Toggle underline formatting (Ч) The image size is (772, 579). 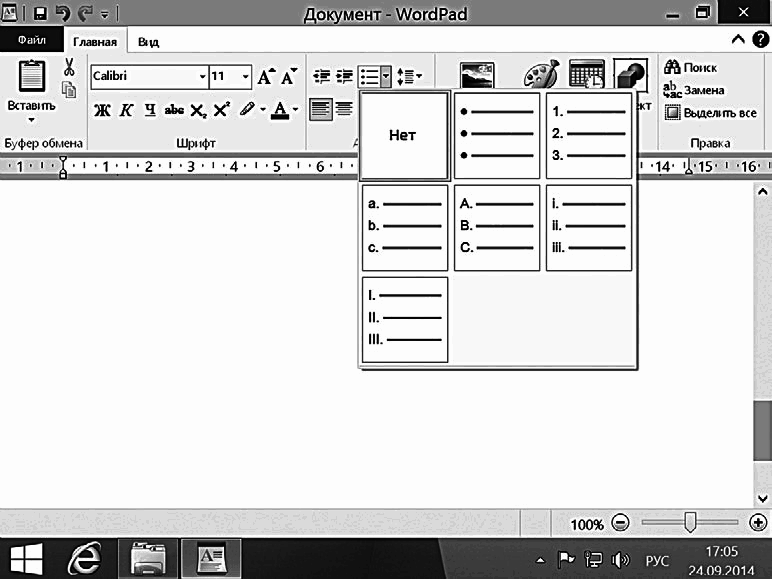point(150,110)
